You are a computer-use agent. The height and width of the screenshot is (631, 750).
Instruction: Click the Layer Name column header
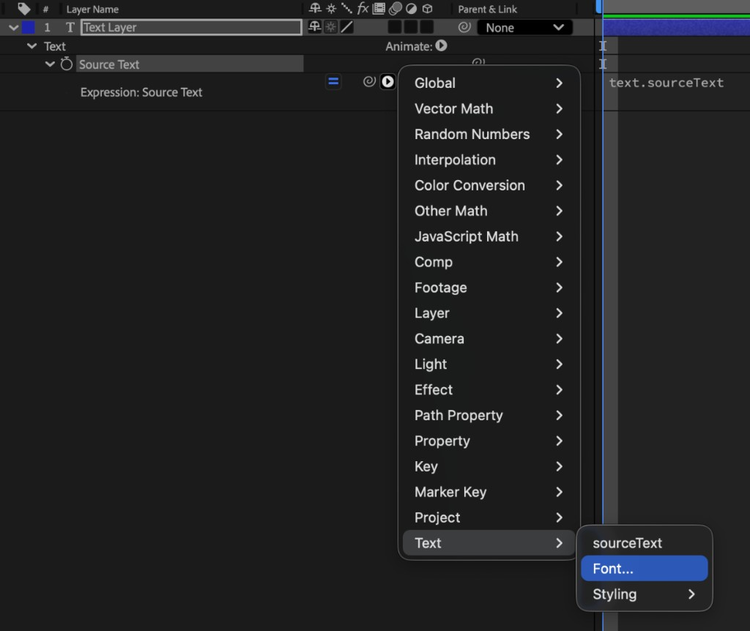[x=92, y=9]
